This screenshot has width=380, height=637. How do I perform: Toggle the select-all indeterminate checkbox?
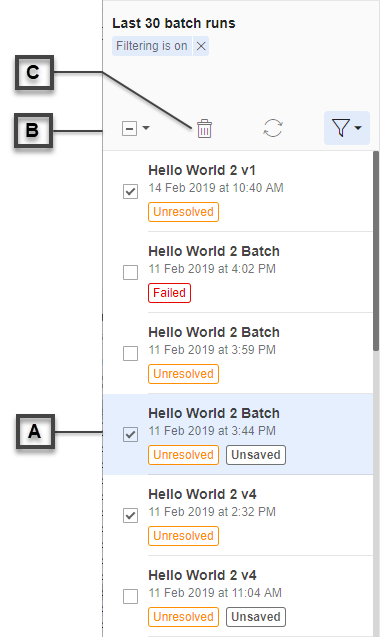129,129
